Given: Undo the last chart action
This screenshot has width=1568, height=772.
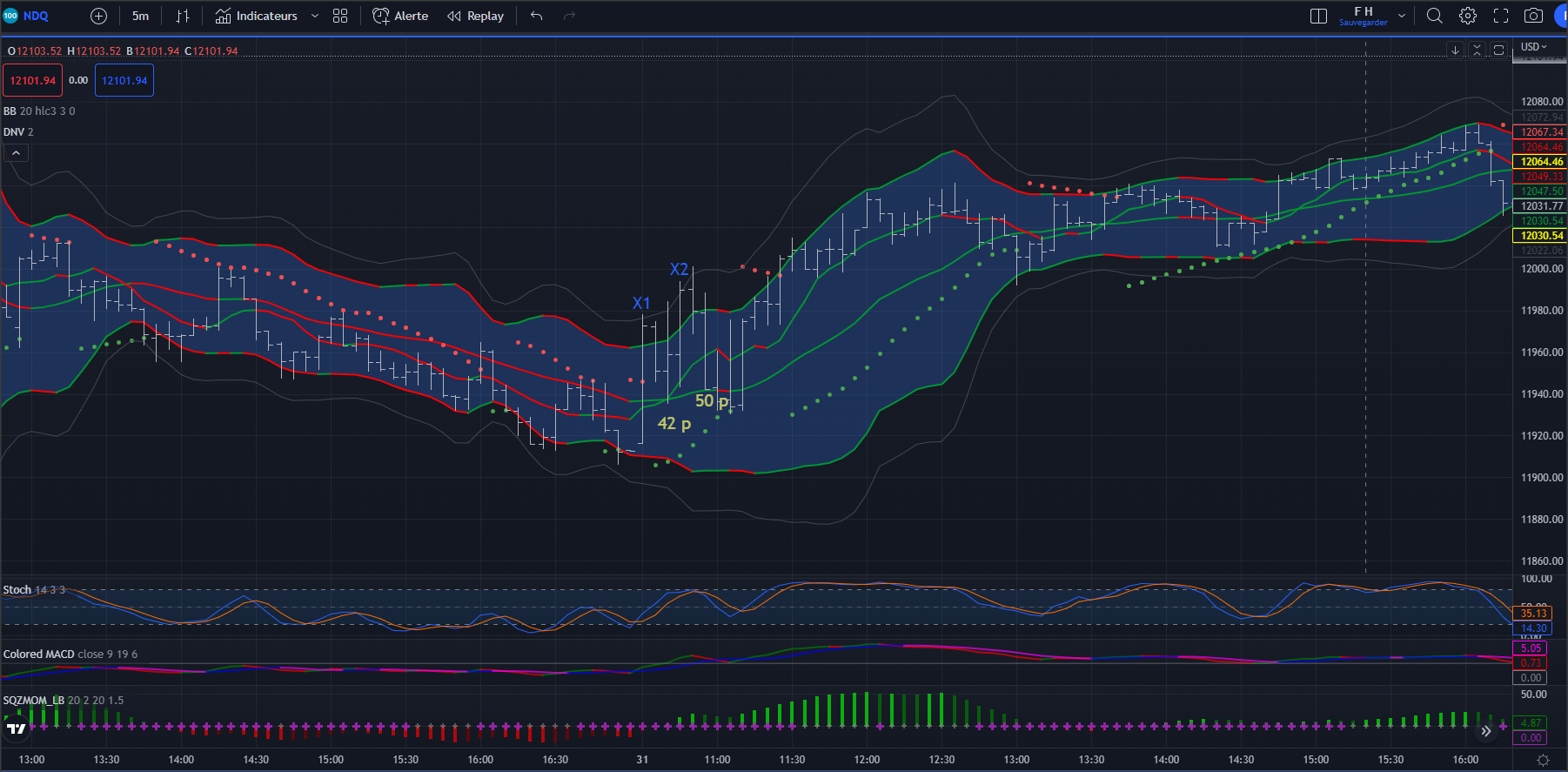Looking at the screenshot, I should pyautogui.click(x=537, y=16).
